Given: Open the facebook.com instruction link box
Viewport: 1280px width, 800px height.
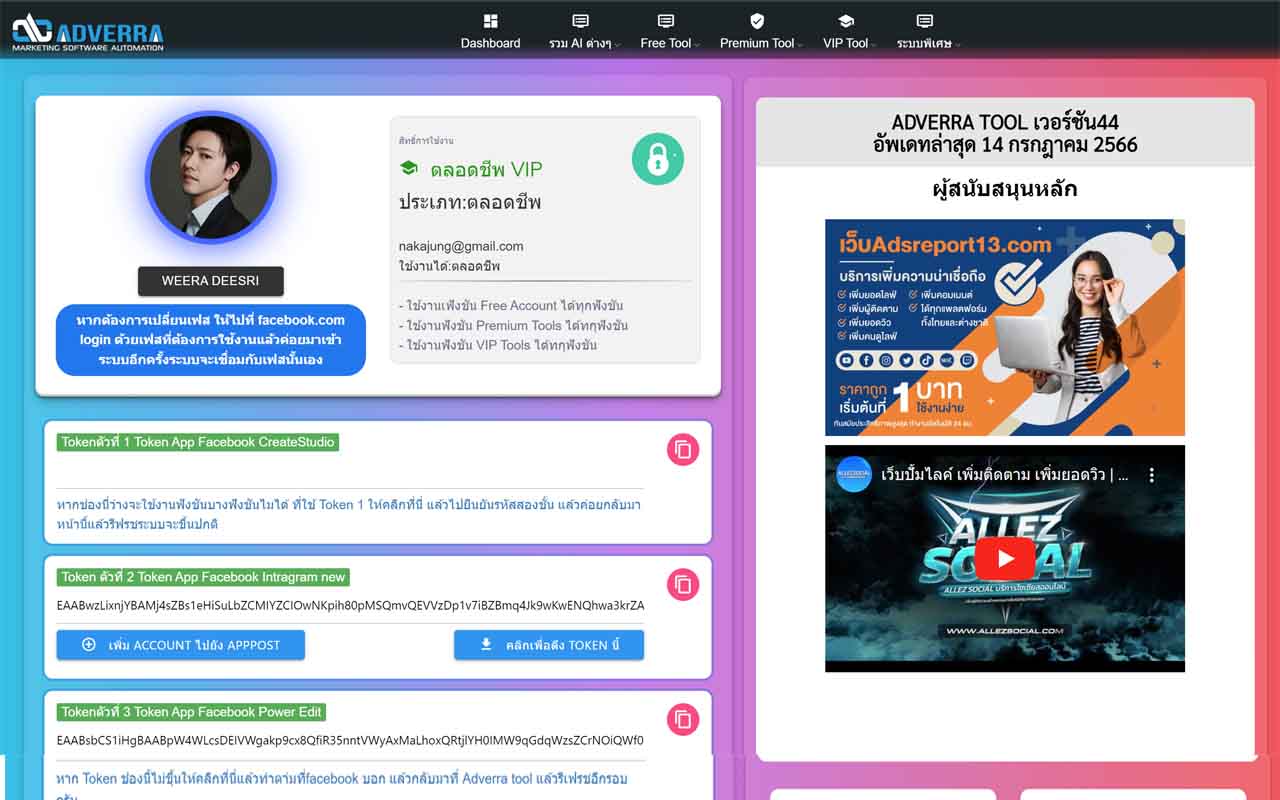Looking at the screenshot, I should (210, 340).
